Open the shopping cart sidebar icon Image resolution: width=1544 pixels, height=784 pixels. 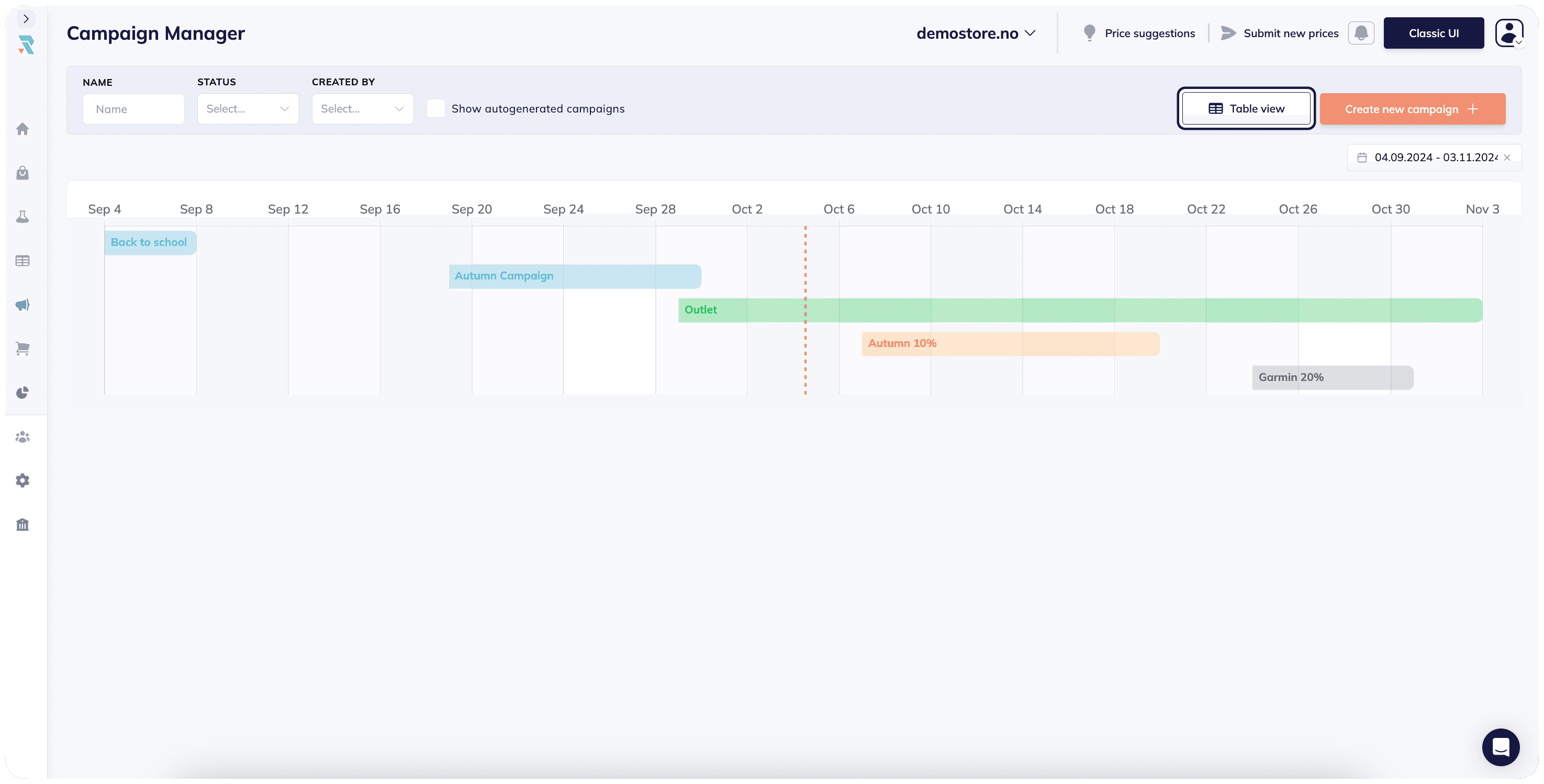click(23, 348)
